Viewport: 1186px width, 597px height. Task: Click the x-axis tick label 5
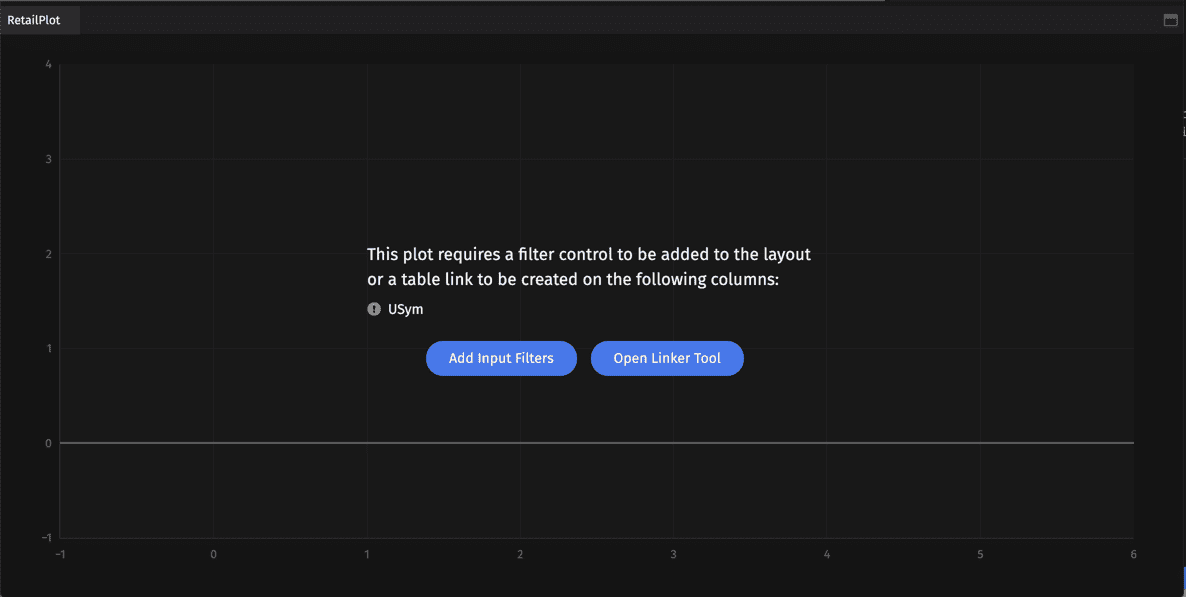pos(980,554)
